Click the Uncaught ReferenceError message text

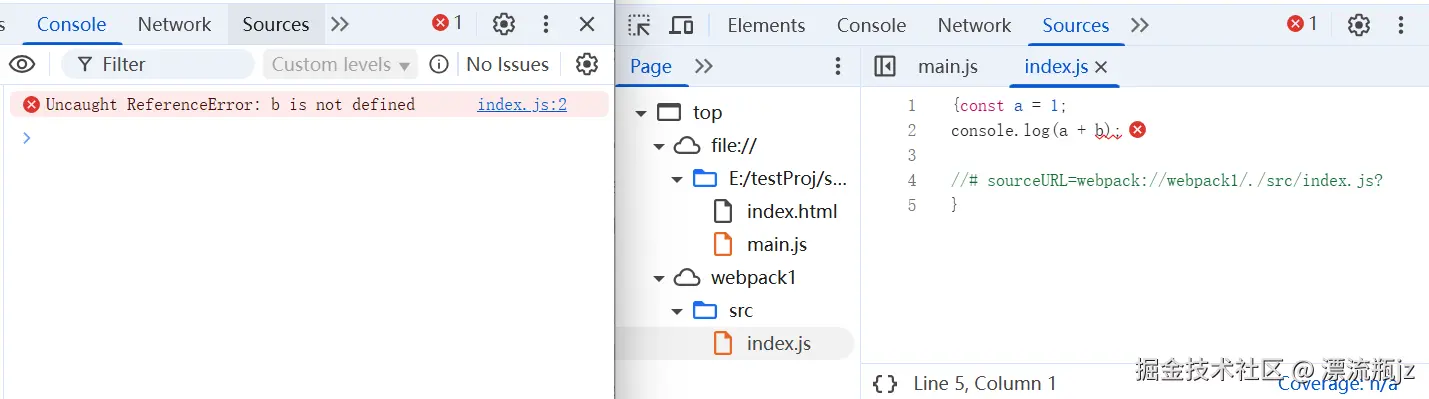coord(230,104)
